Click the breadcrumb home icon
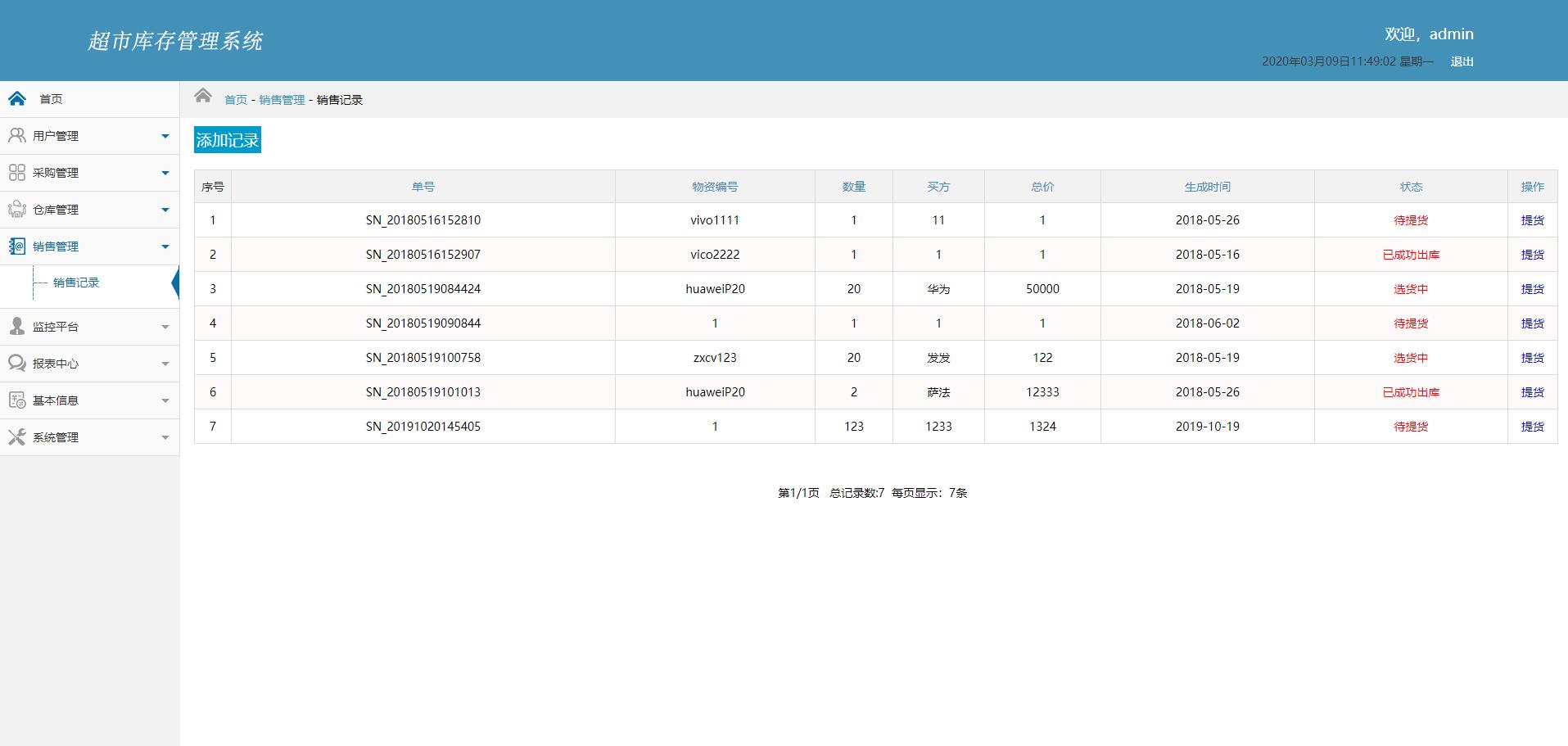The height and width of the screenshot is (746, 1568). click(203, 96)
